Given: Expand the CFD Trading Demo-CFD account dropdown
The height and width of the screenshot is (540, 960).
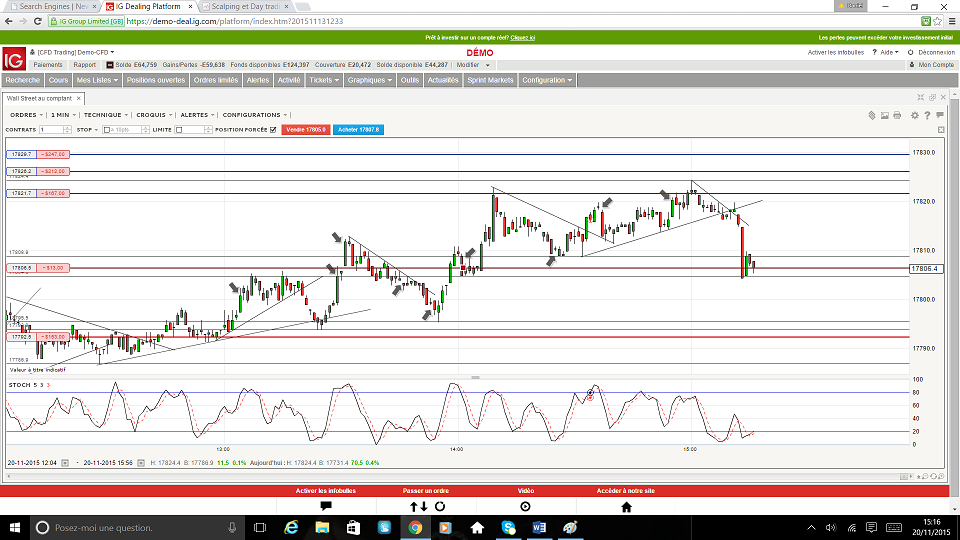Looking at the screenshot, I should 75,53.
